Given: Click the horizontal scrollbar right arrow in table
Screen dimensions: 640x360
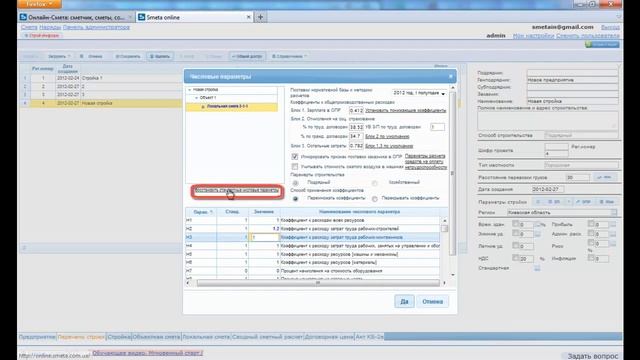Looking at the screenshot, I should tap(444, 282).
